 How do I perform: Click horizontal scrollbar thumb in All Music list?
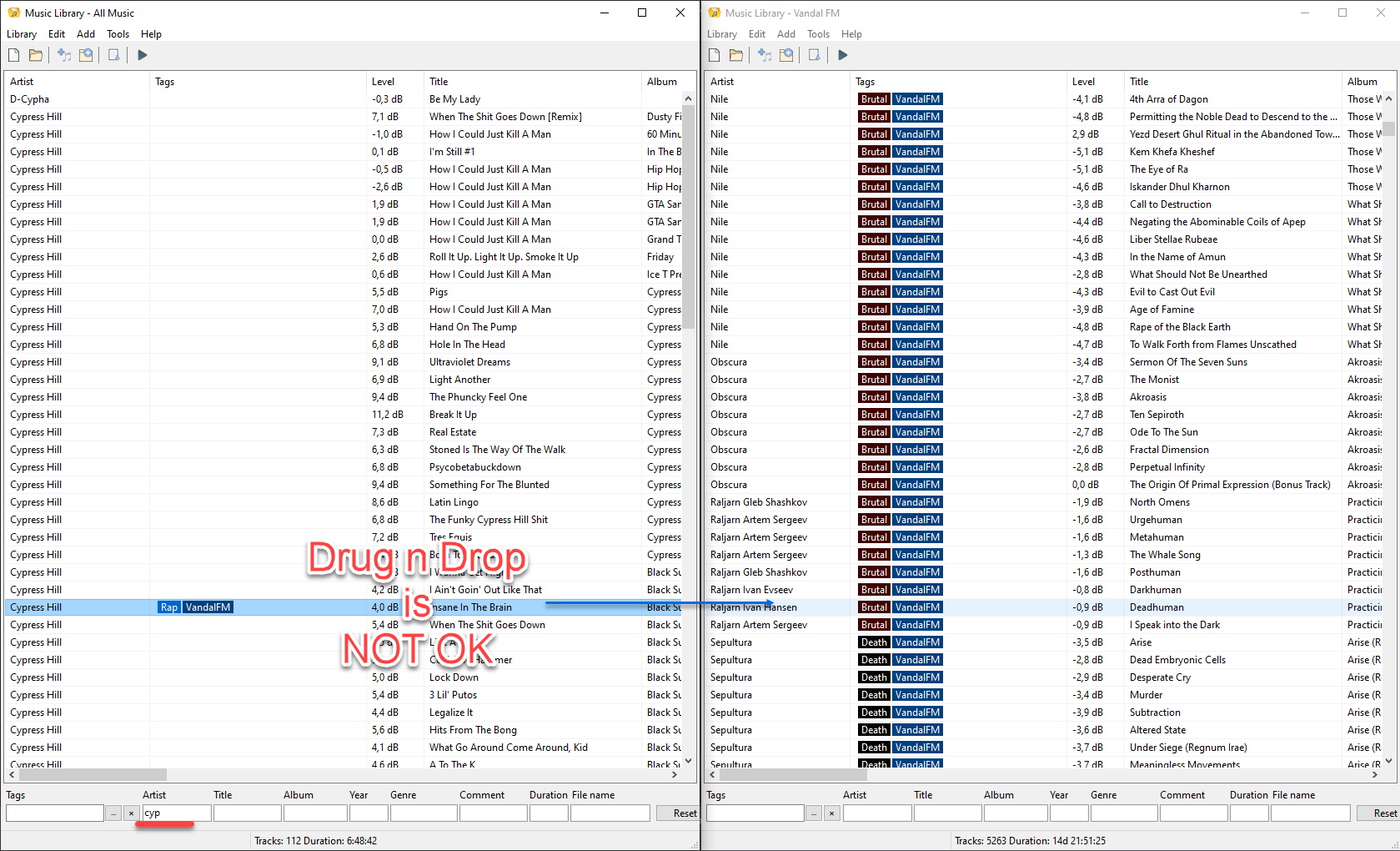92,774
